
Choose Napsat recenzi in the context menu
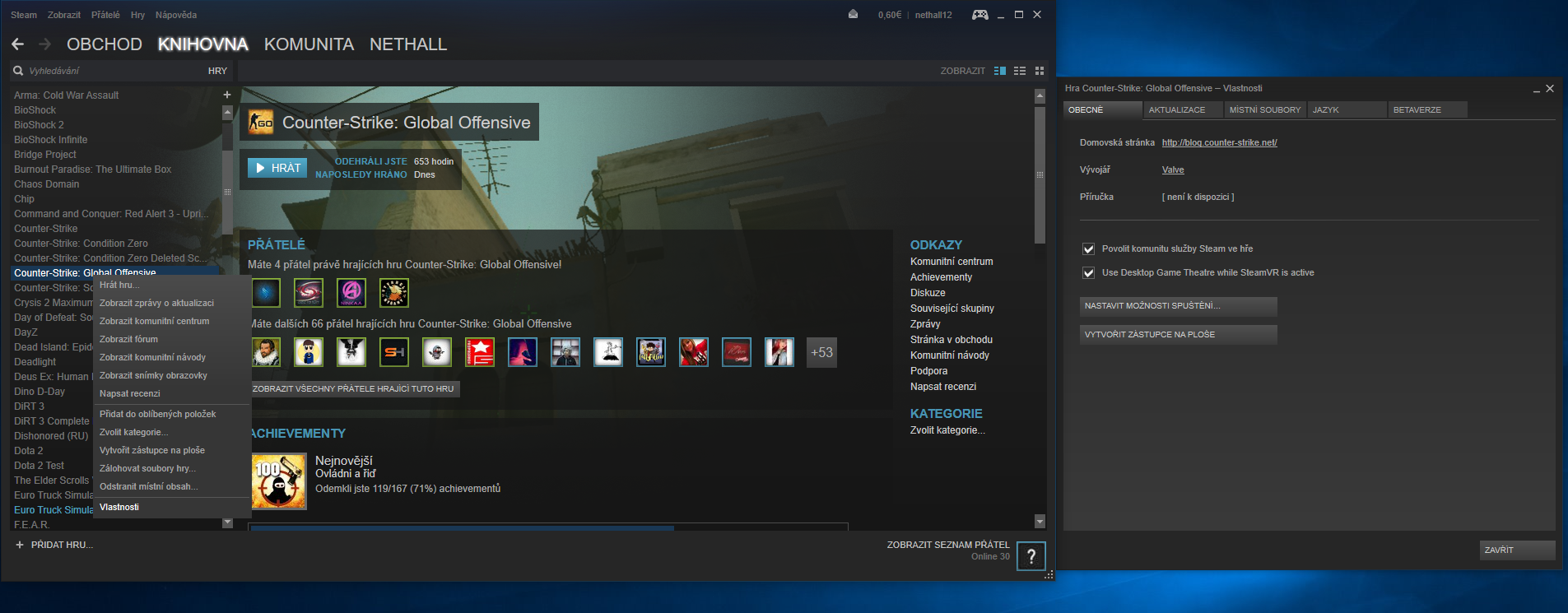click(172, 393)
